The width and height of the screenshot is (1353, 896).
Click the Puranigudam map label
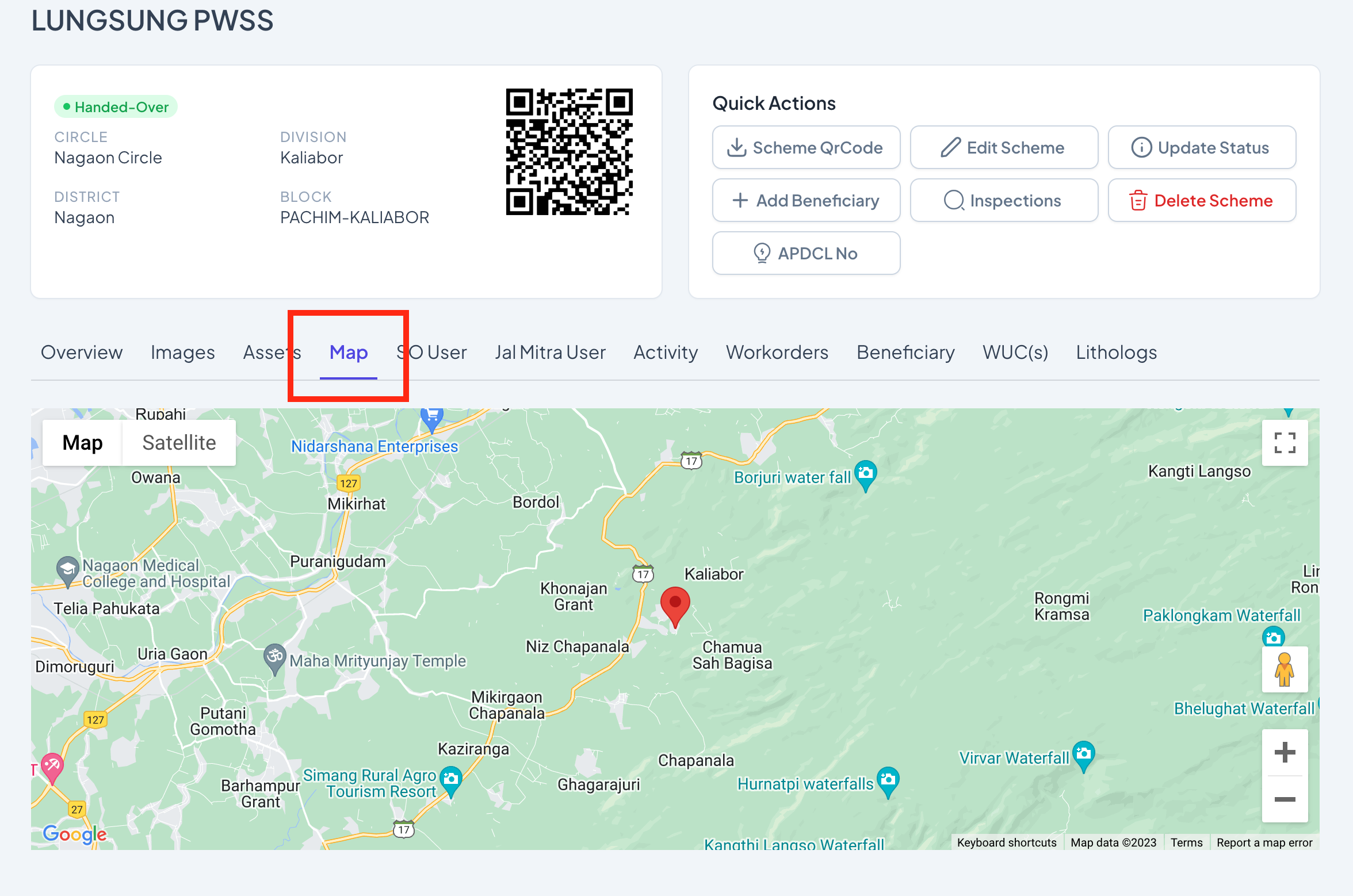click(x=338, y=561)
